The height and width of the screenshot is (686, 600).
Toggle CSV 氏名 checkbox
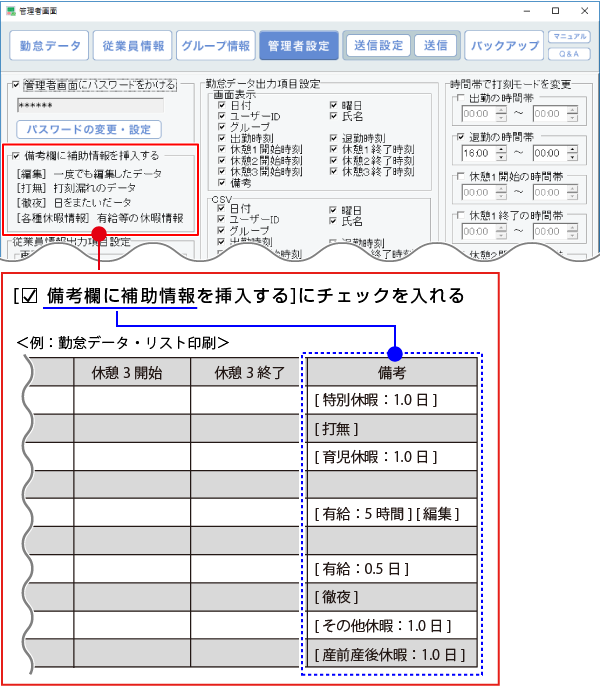pos(333,221)
